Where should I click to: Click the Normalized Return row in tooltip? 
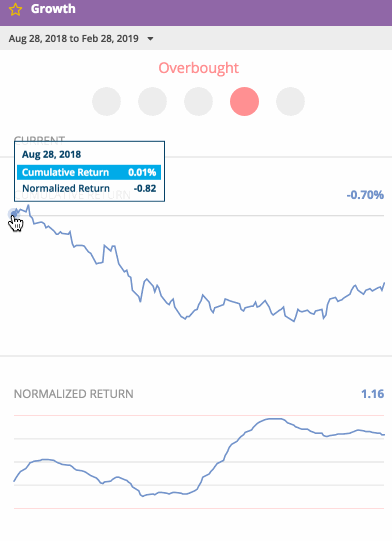pyautogui.click(x=89, y=188)
